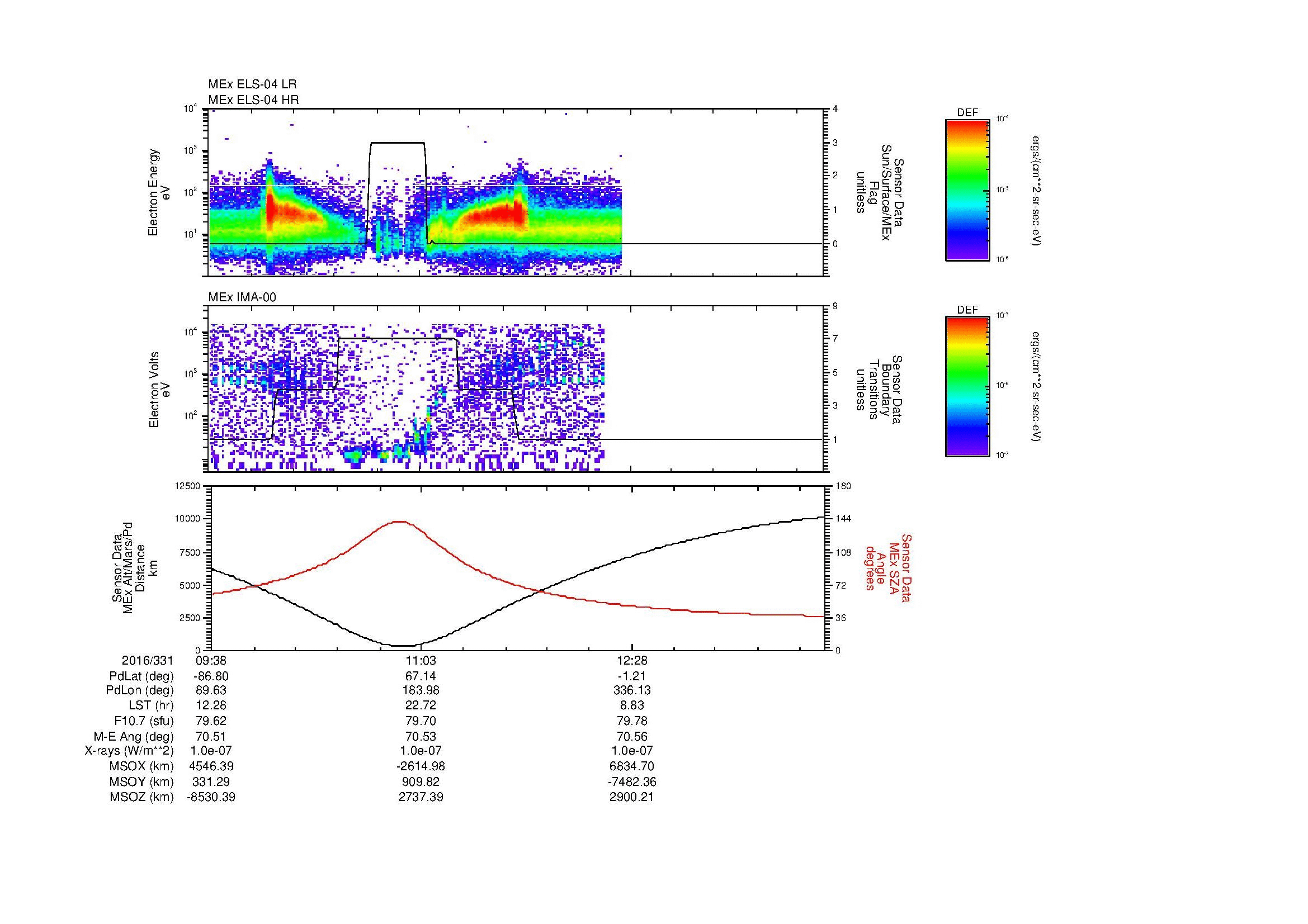The height and width of the screenshot is (924, 1308).
Task: Click the LST value '22.72'
Action: tap(421, 706)
